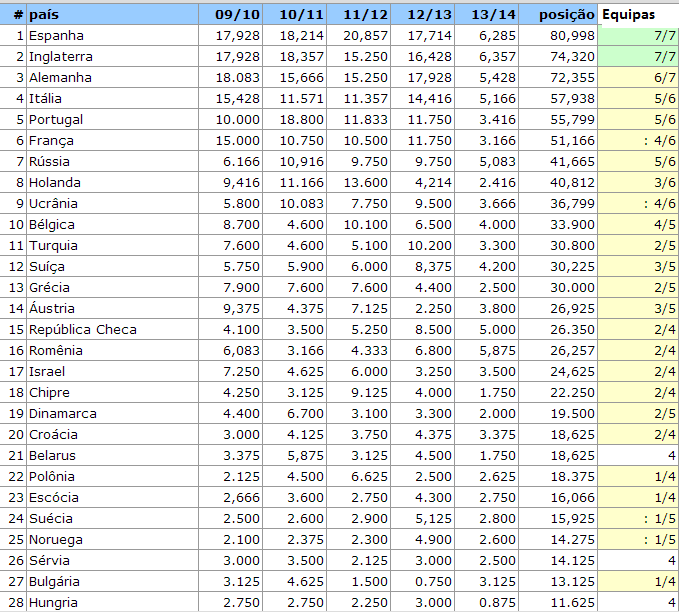Click Dinamarca's 10/11 value 6.700
Image resolution: width=679 pixels, height=612 pixels.
pyautogui.click(x=305, y=414)
